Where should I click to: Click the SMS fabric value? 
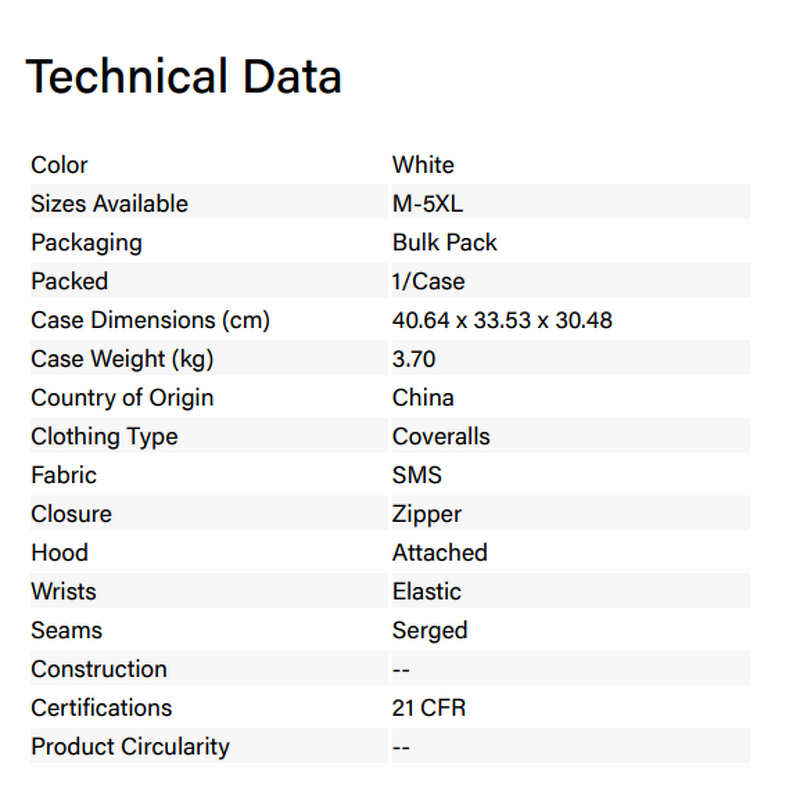click(417, 475)
